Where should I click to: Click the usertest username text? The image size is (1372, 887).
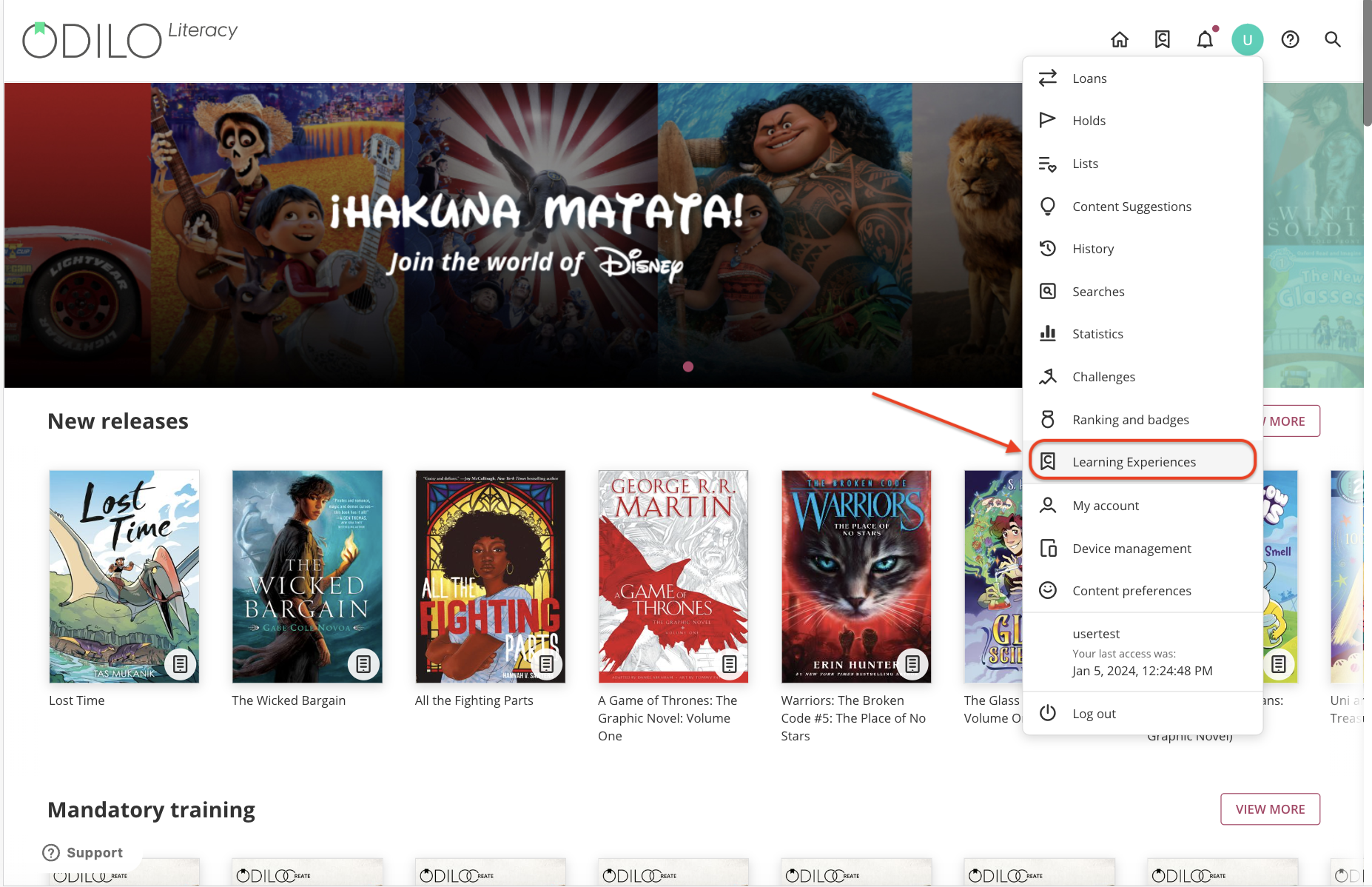pyautogui.click(x=1096, y=634)
